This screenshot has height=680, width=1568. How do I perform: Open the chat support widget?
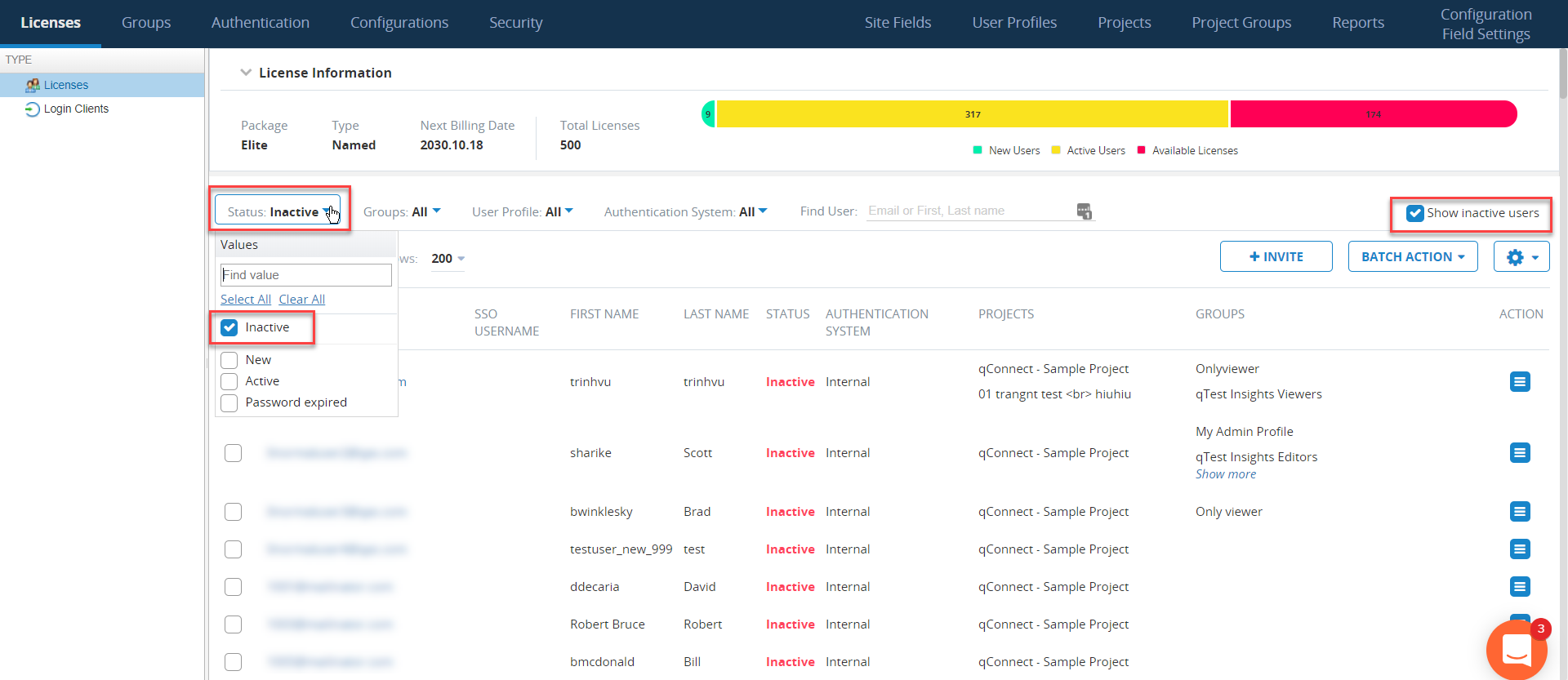click(x=1516, y=650)
